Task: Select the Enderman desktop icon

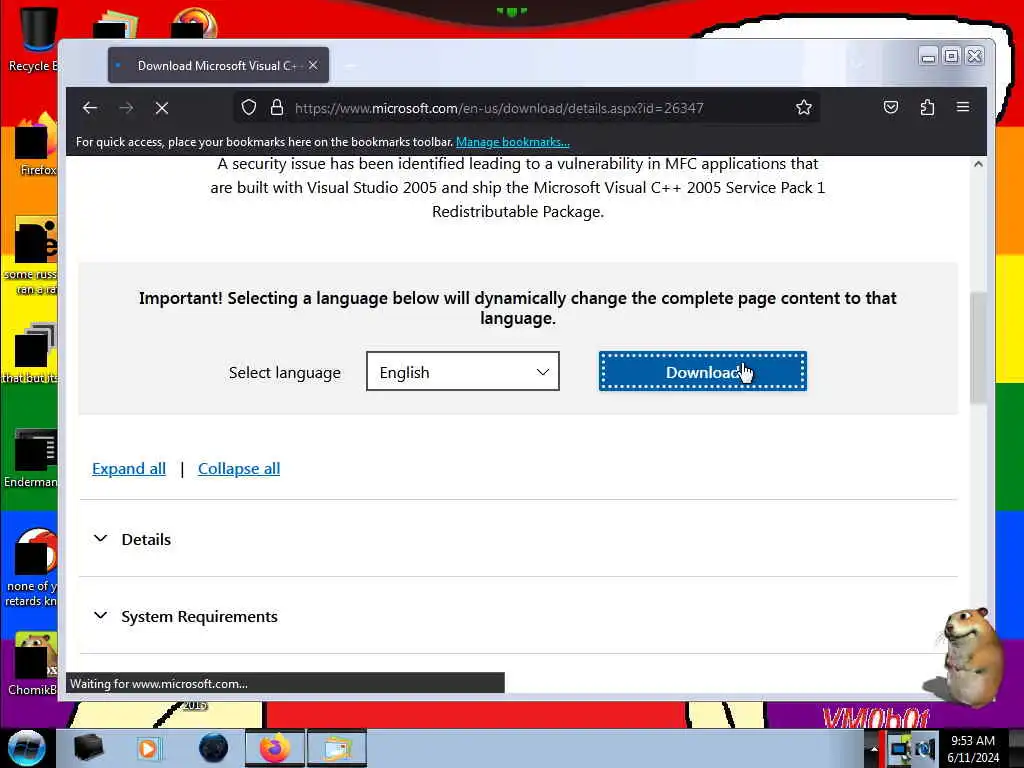Action: pos(31,457)
